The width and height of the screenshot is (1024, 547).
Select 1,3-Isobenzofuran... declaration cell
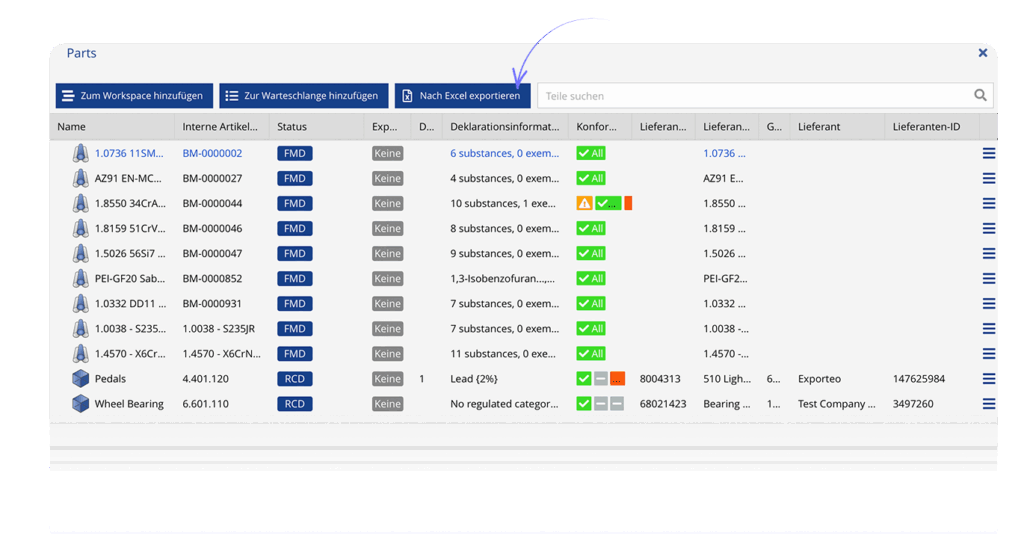pyautogui.click(x=502, y=279)
